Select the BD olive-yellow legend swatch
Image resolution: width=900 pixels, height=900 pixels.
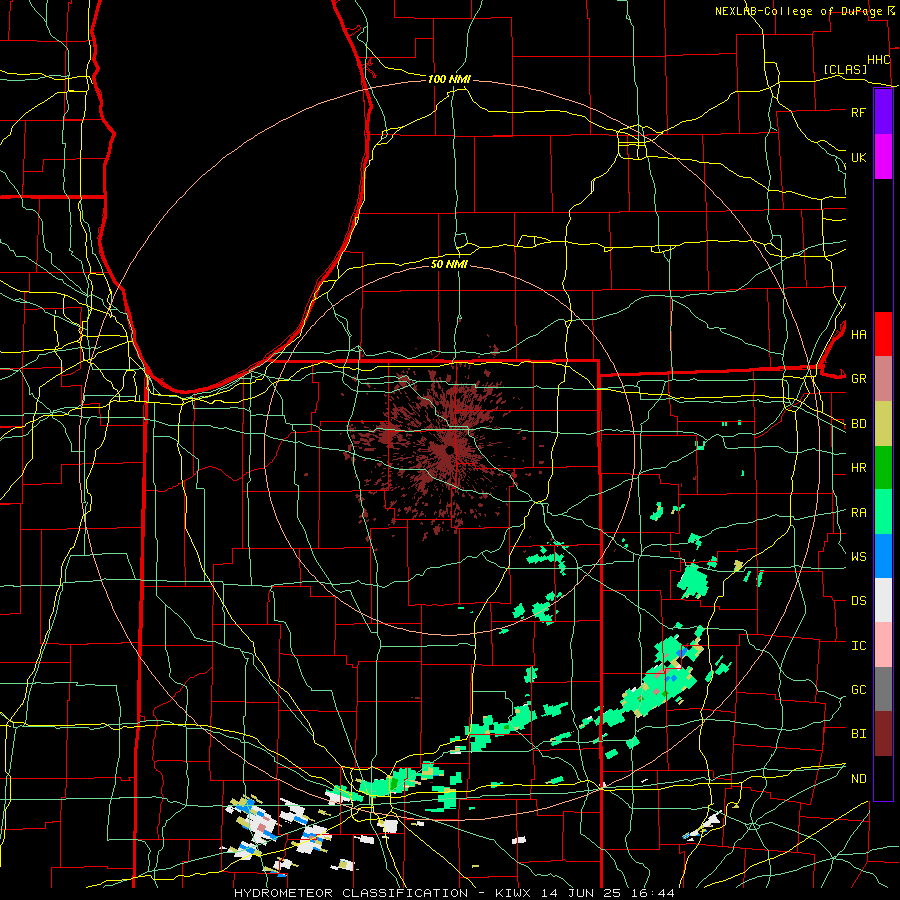pyautogui.click(x=883, y=424)
